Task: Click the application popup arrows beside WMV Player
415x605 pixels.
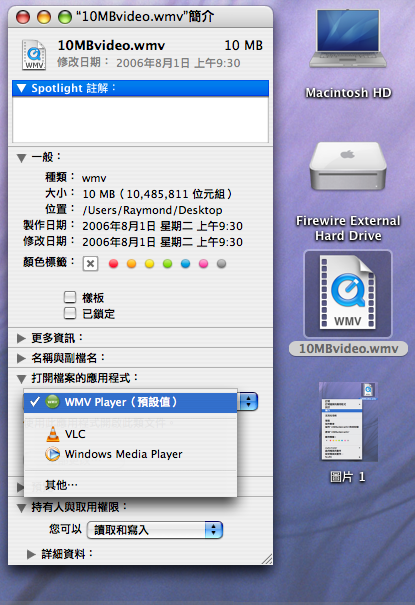Action: coord(248,402)
